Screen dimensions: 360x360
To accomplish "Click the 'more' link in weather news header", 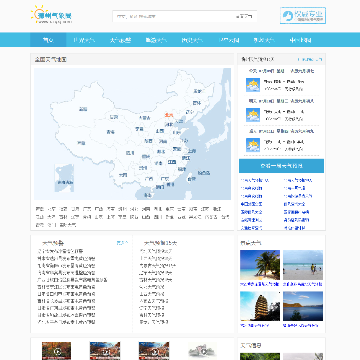I will [x=122, y=243].
